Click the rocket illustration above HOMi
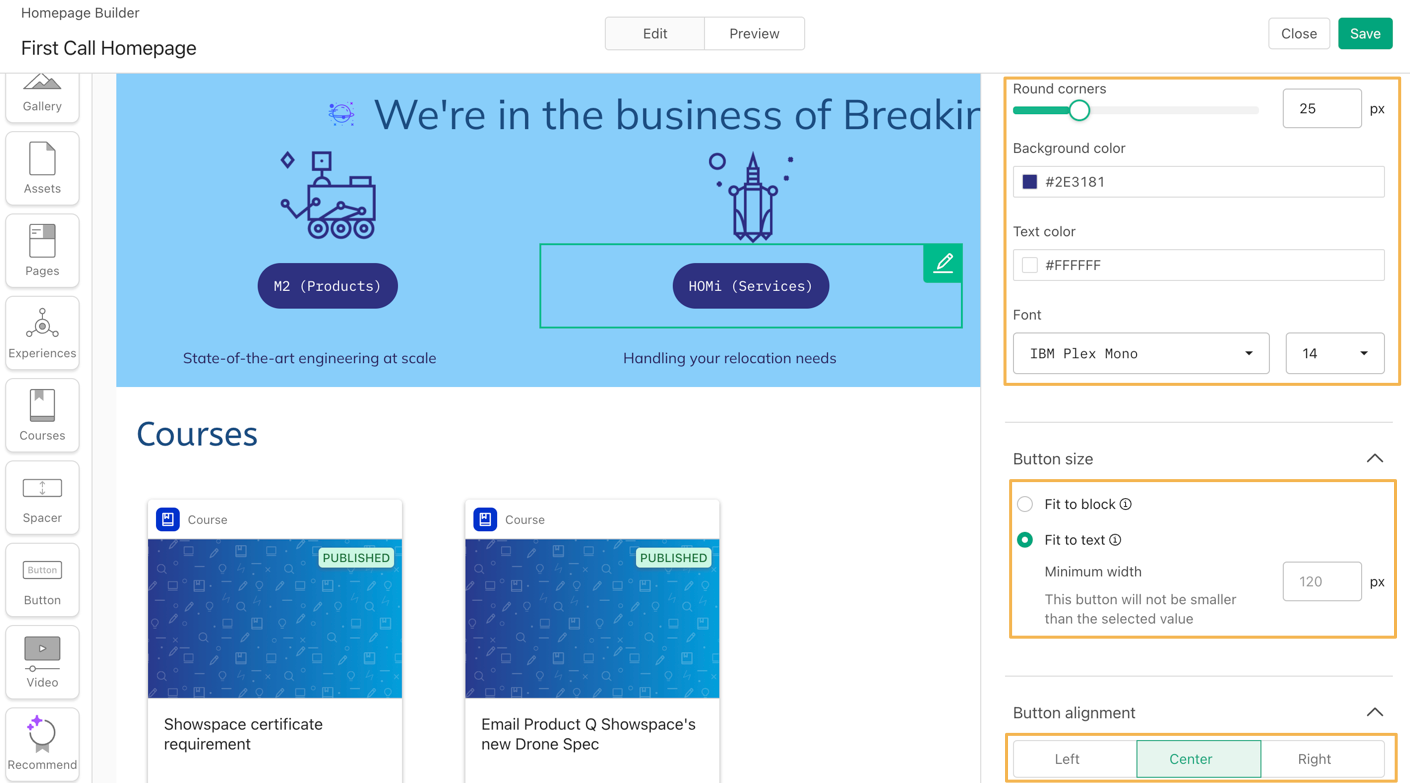The height and width of the screenshot is (783, 1410). coord(752,196)
